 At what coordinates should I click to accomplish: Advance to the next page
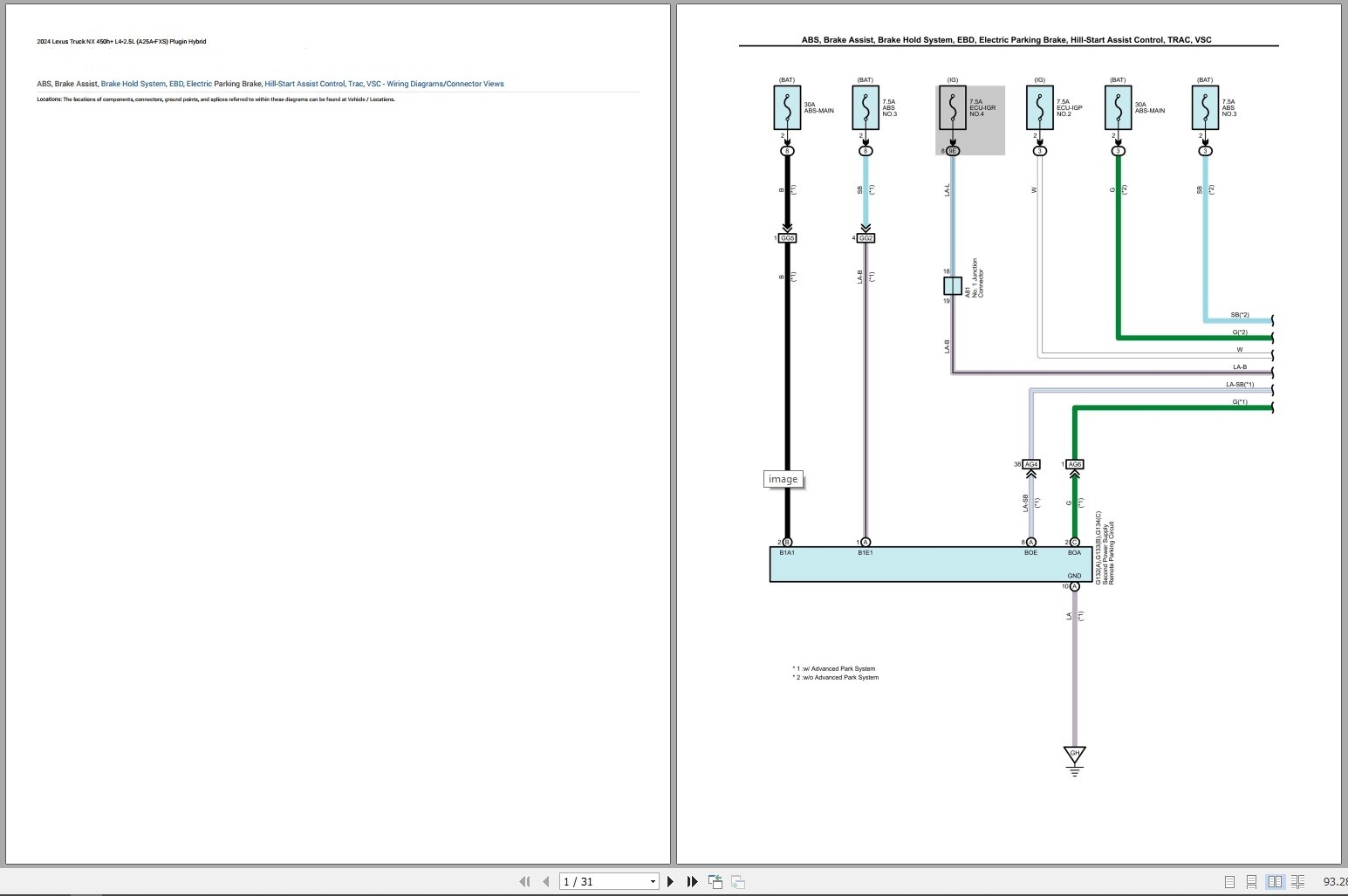(670, 881)
